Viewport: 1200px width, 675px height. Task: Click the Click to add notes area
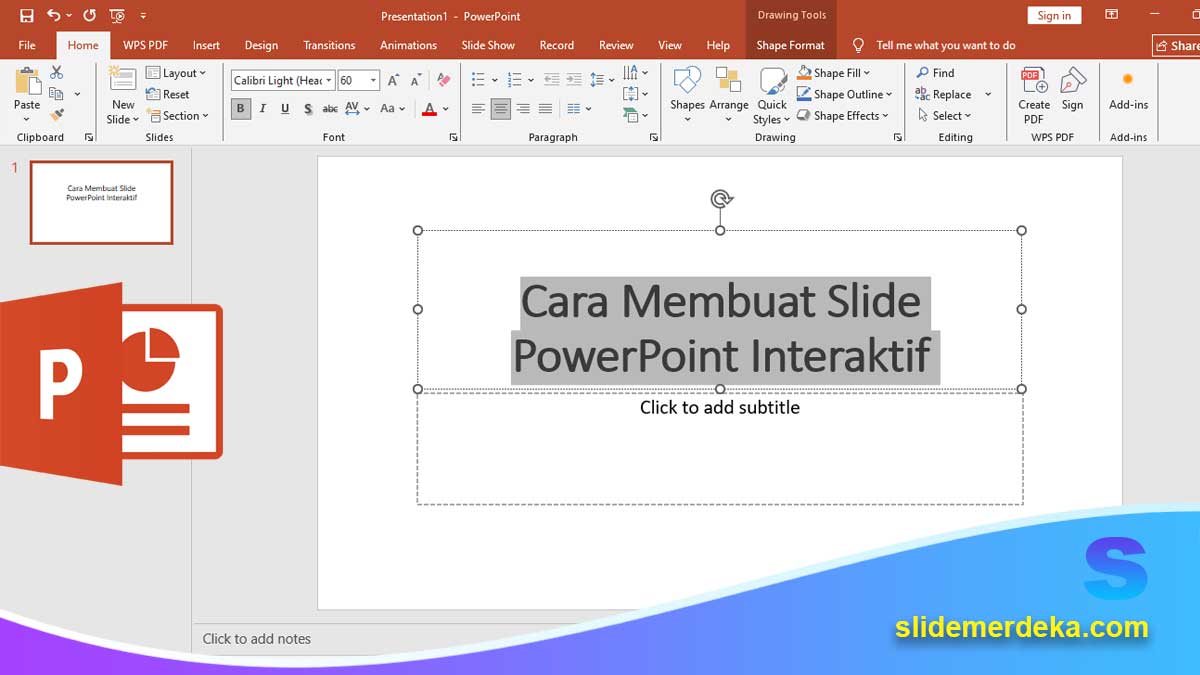pyautogui.click(x=257, y=639)
